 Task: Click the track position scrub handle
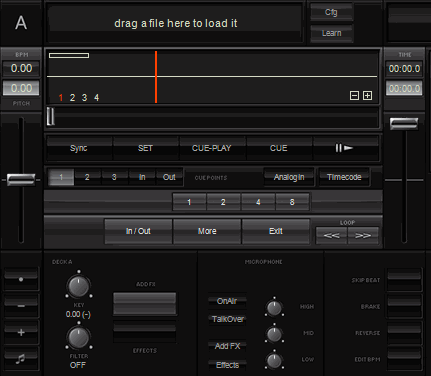click(x=51, y=116)
